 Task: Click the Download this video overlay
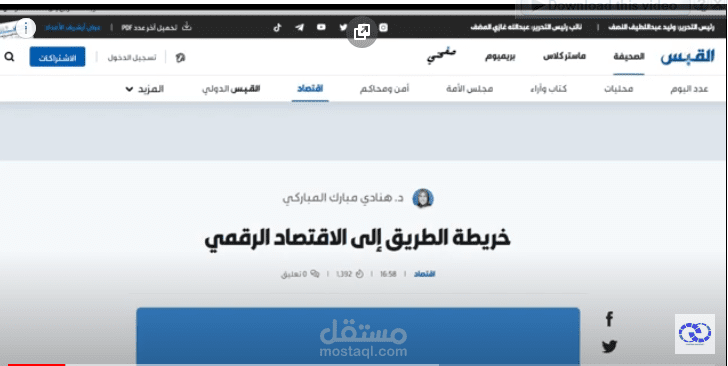coord(604,7)
